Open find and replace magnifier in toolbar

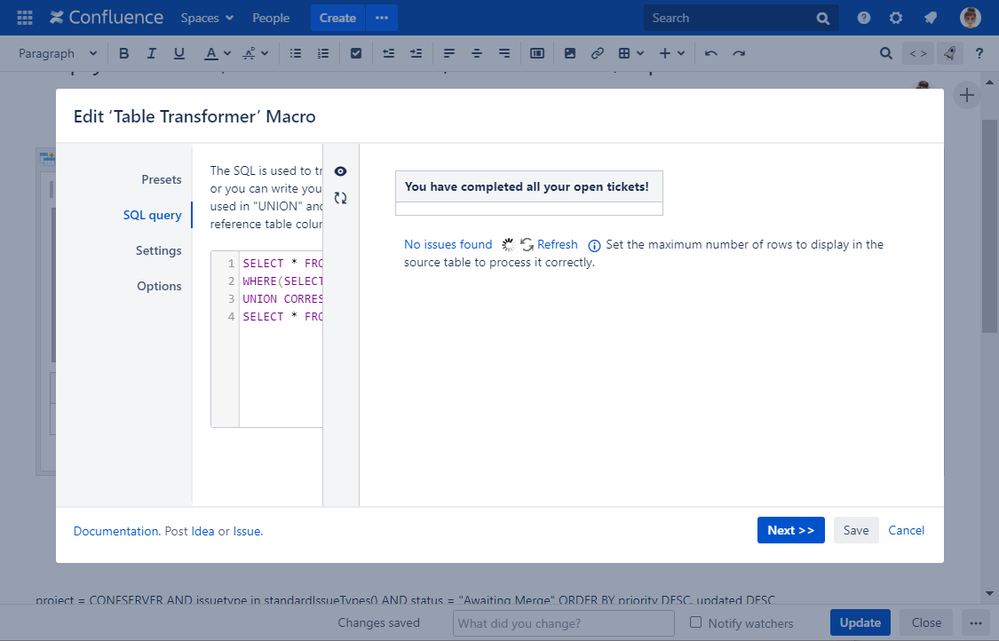coord(886,54)
